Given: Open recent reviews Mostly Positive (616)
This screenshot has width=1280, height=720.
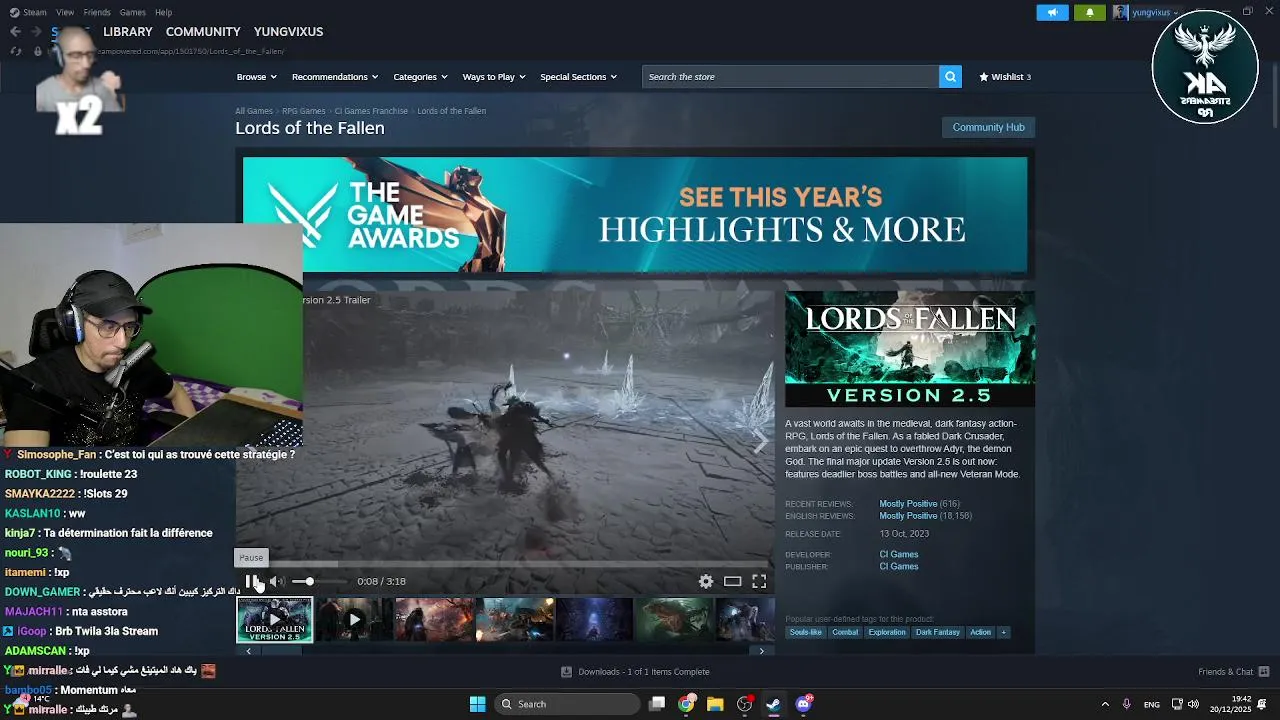Looking at the screenshot, I should tap(919, 504).
